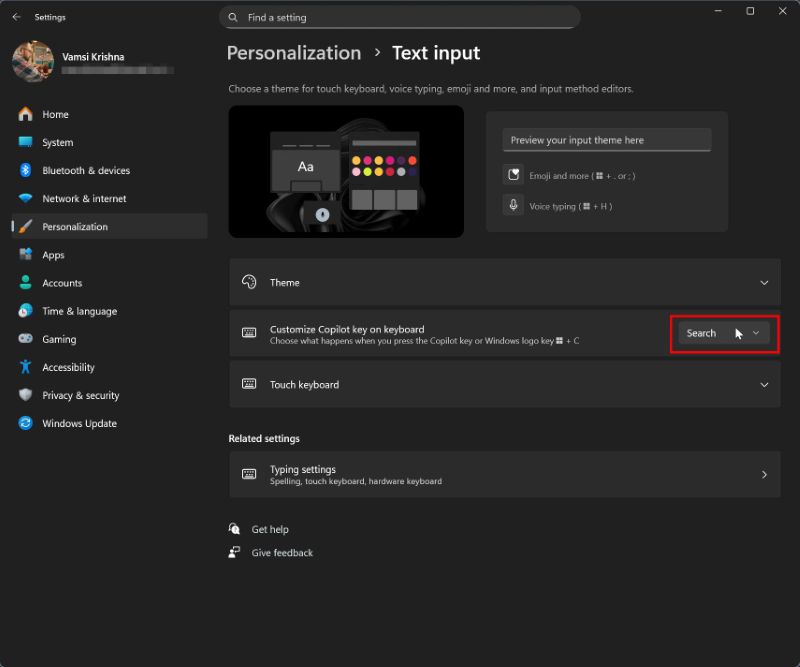Click the Gaming icon in sidebar
The image size is (800, 667).
(x=25, y=340)
